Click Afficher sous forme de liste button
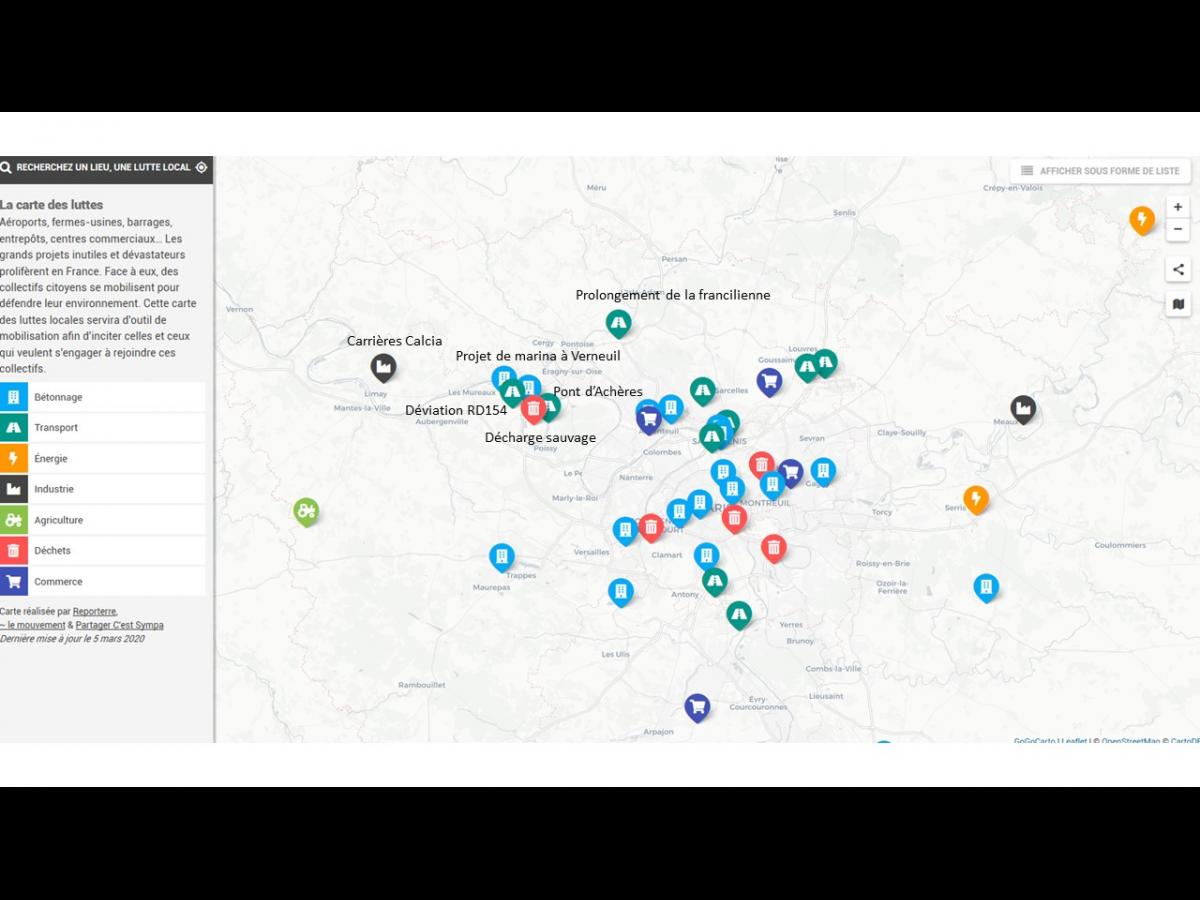The height and width of the screenshot is (900, 1200). click(1100, 171)
